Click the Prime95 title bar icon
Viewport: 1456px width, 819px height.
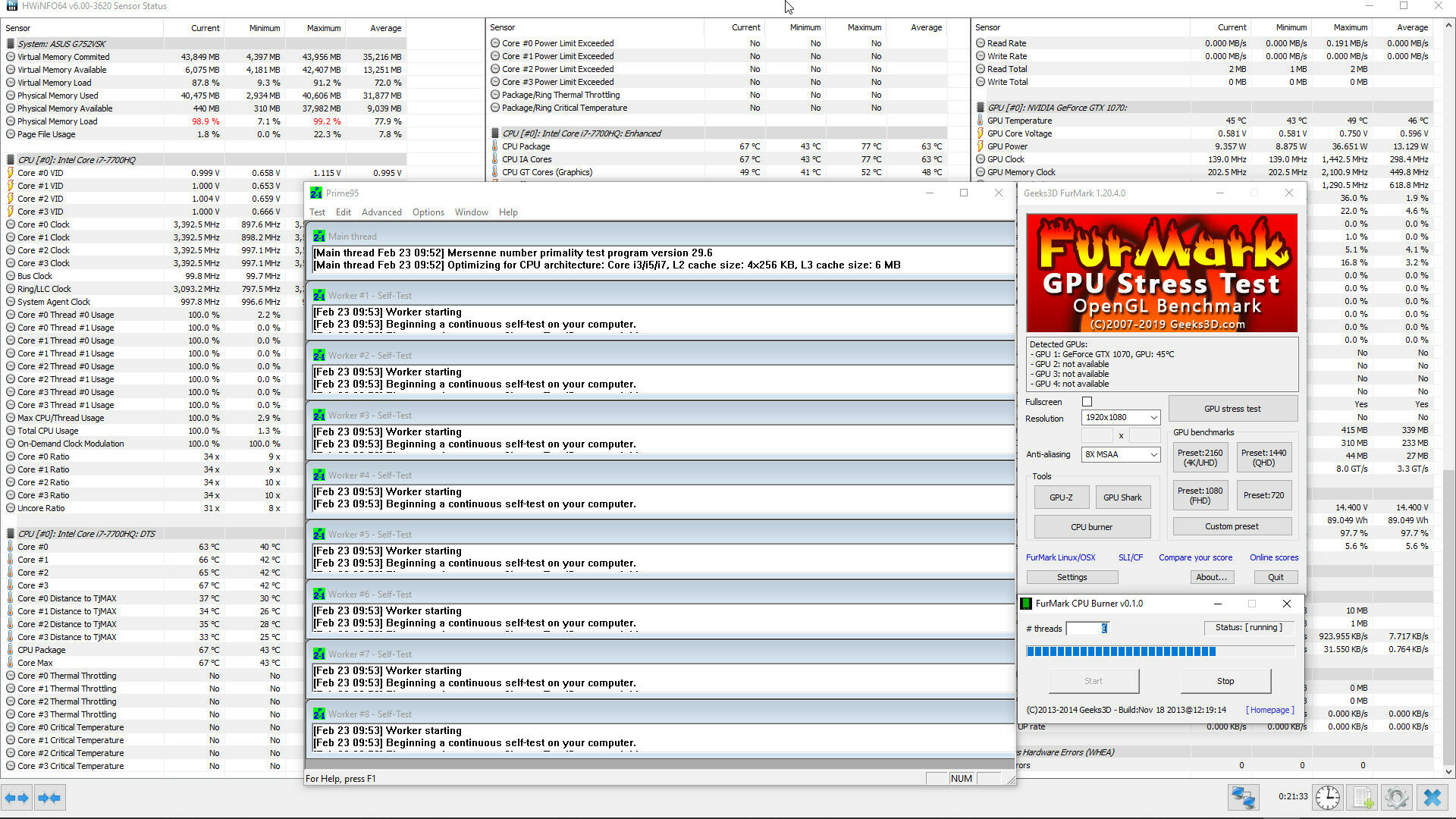click(x=316, y=193)
